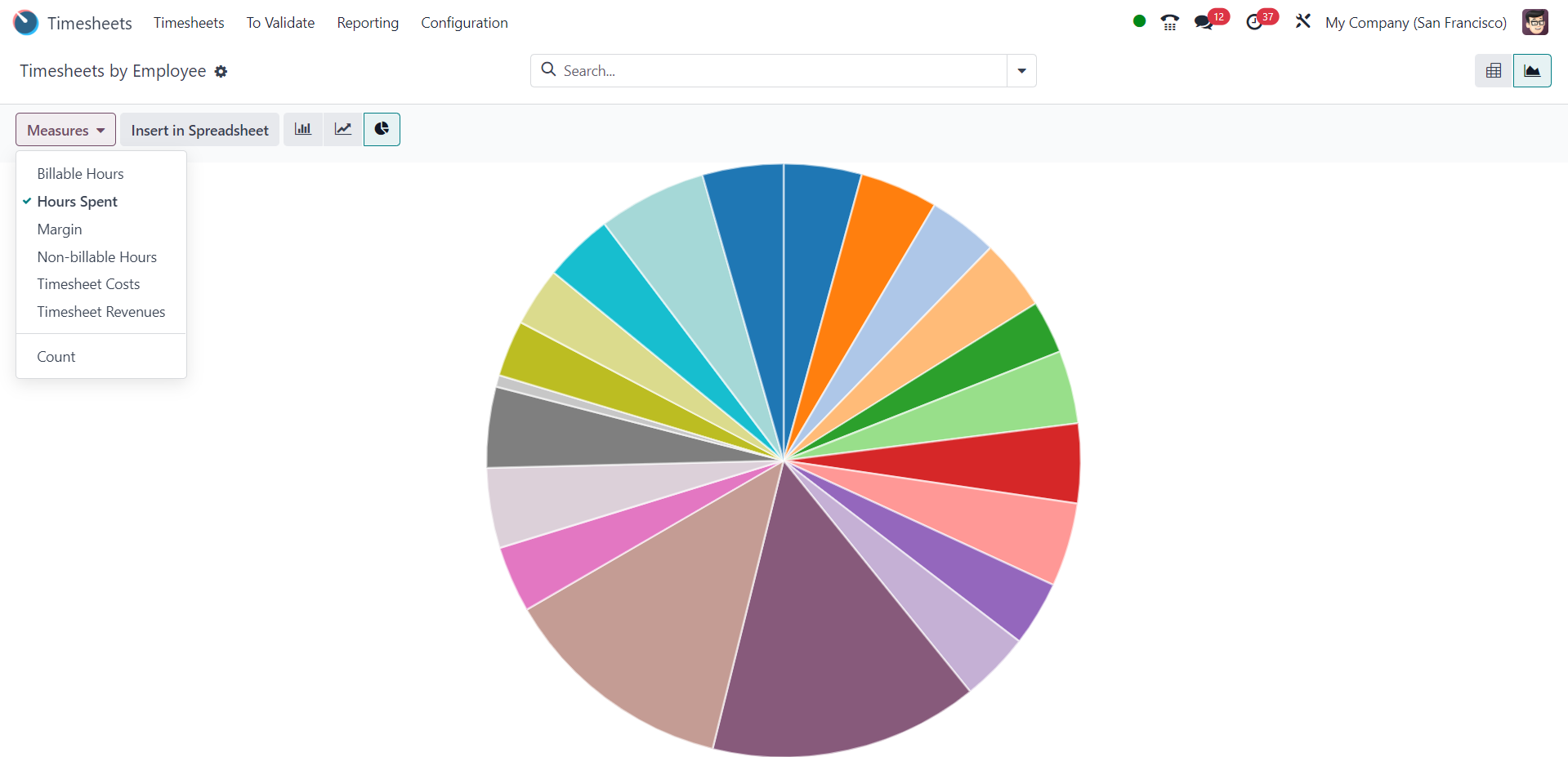Click the wrench debug tools icon
This screenshot has height=757, width=1568.
[x=1302, y=22]
